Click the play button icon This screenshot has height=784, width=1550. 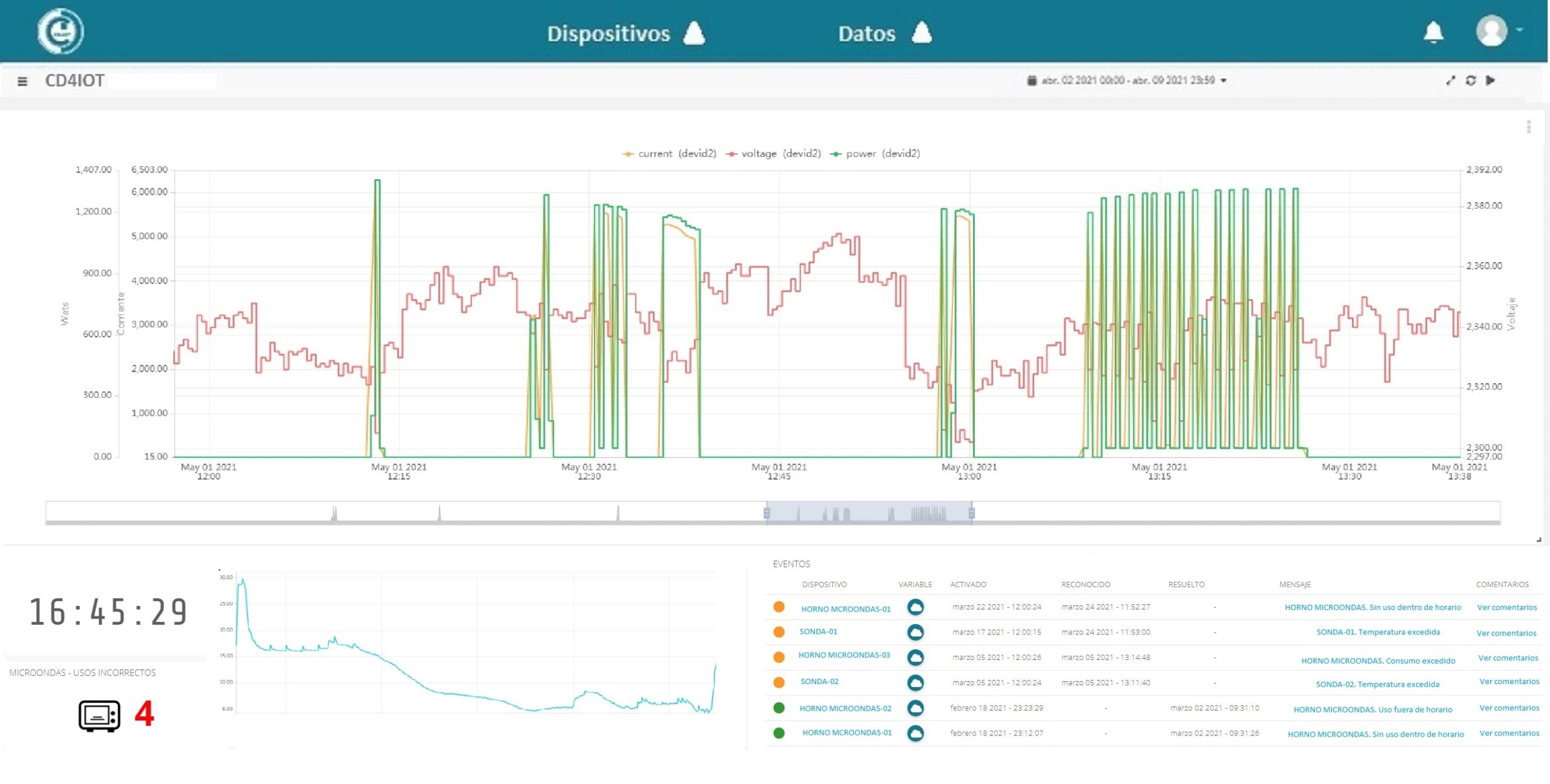click(1491, 81)
